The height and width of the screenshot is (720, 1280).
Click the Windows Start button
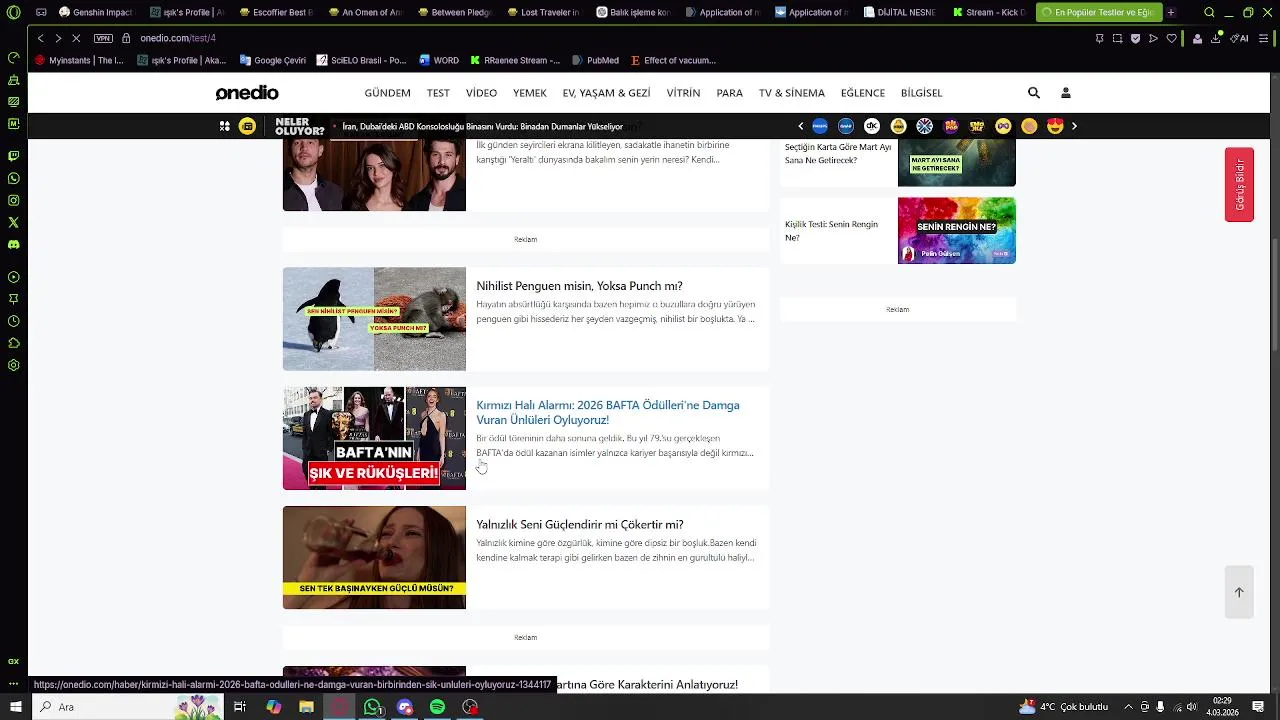pos(15,707)
